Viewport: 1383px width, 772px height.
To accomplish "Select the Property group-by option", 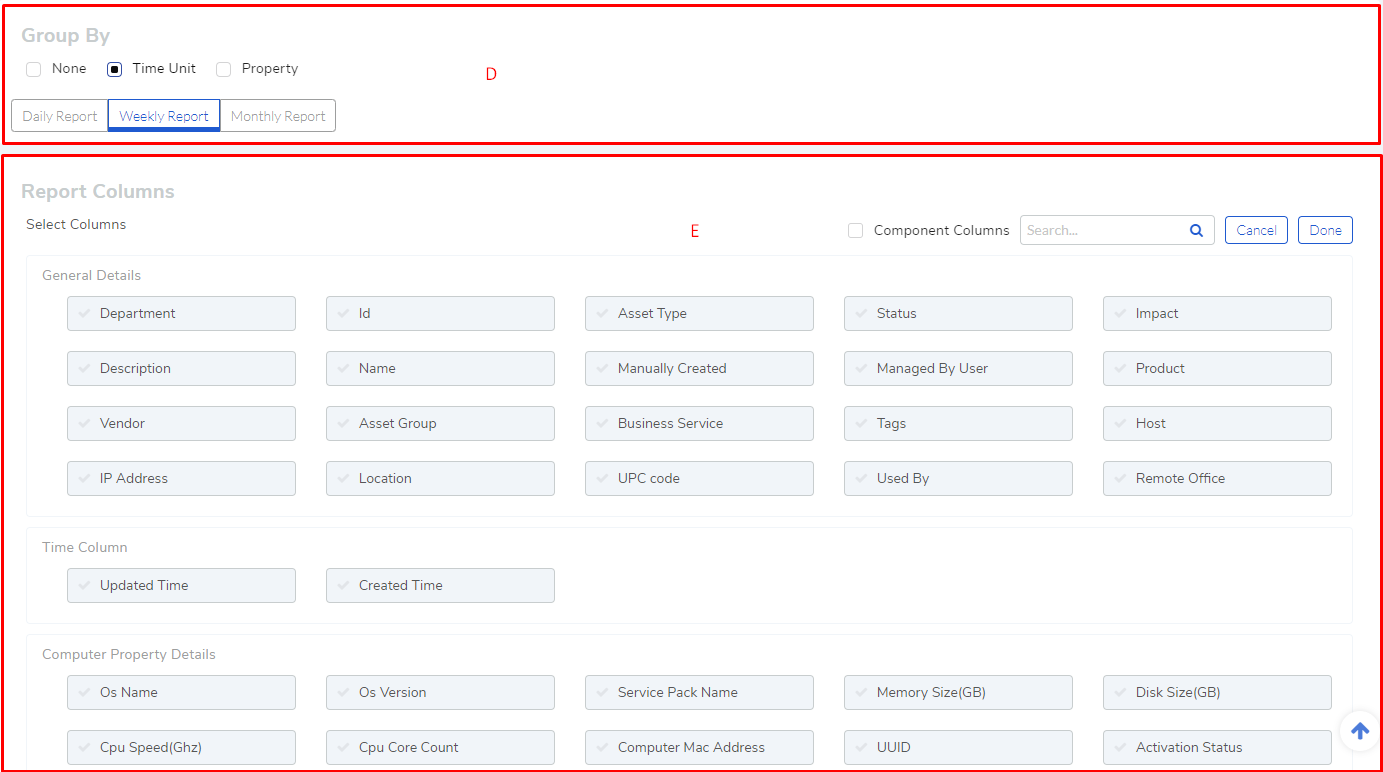I will tap(224, 69).
